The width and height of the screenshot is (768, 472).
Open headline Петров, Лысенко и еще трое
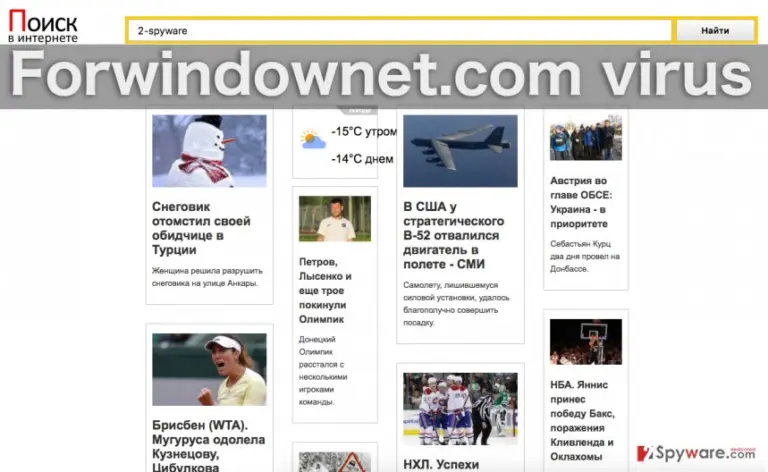[x=325, y=290]
